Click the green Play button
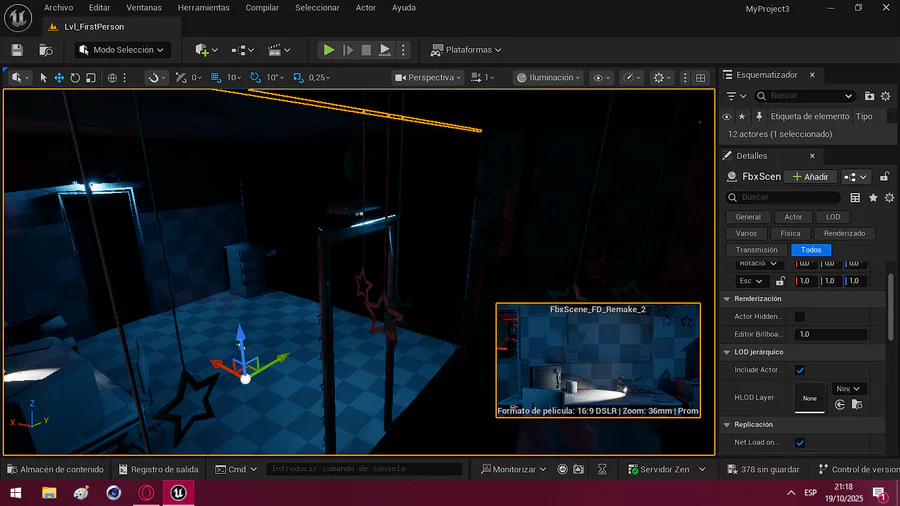900x506 pixels. pyautogui.click(x=328, y=49)
